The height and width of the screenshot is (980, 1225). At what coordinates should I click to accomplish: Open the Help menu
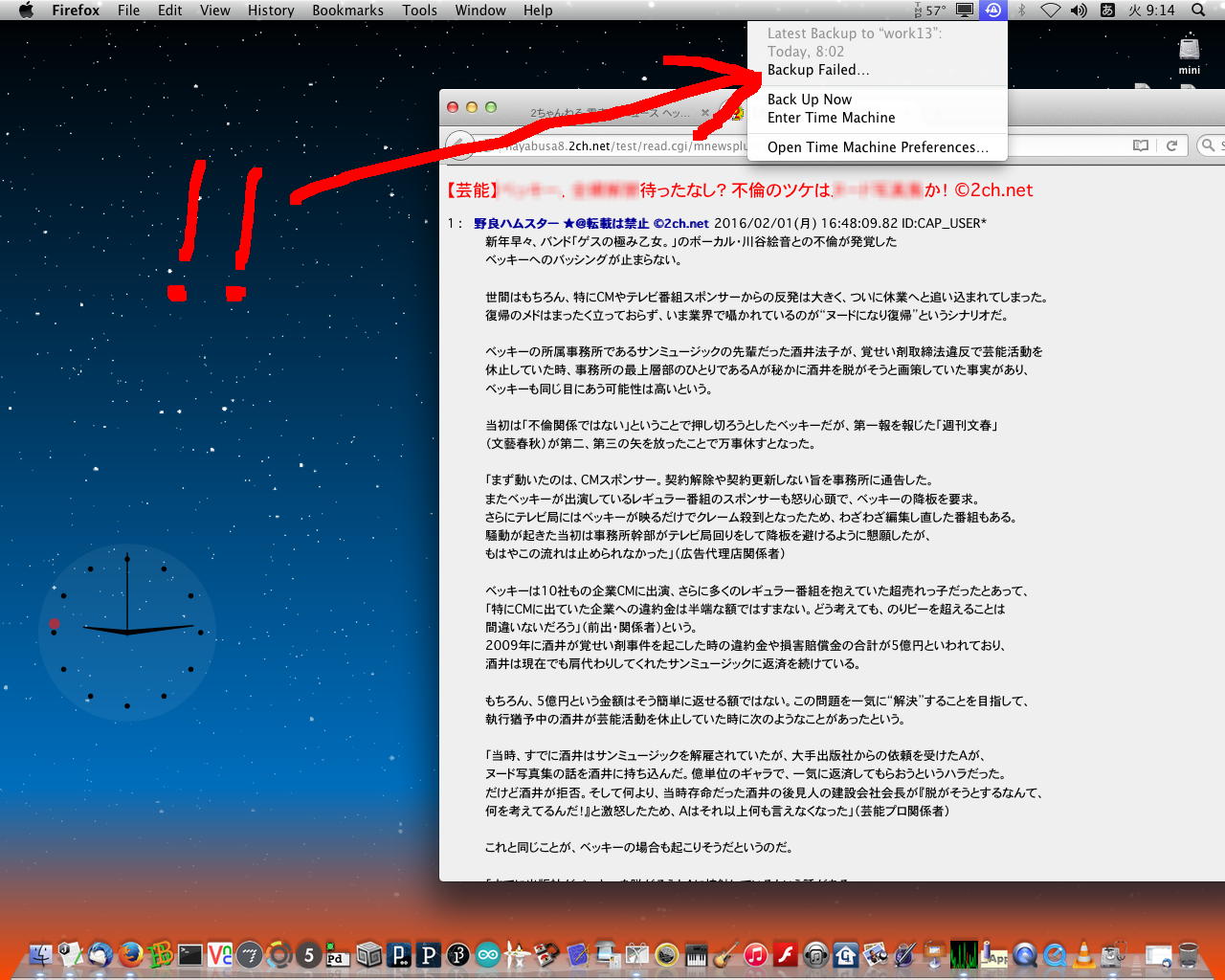pos(538,10)
